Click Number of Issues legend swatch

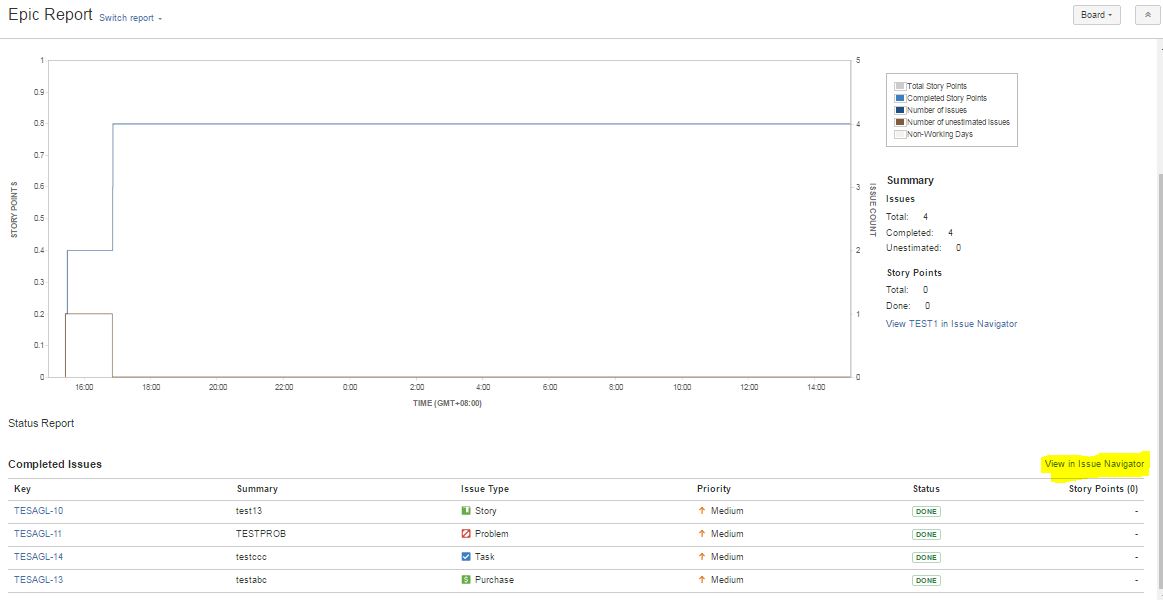(x=900, y=111)
